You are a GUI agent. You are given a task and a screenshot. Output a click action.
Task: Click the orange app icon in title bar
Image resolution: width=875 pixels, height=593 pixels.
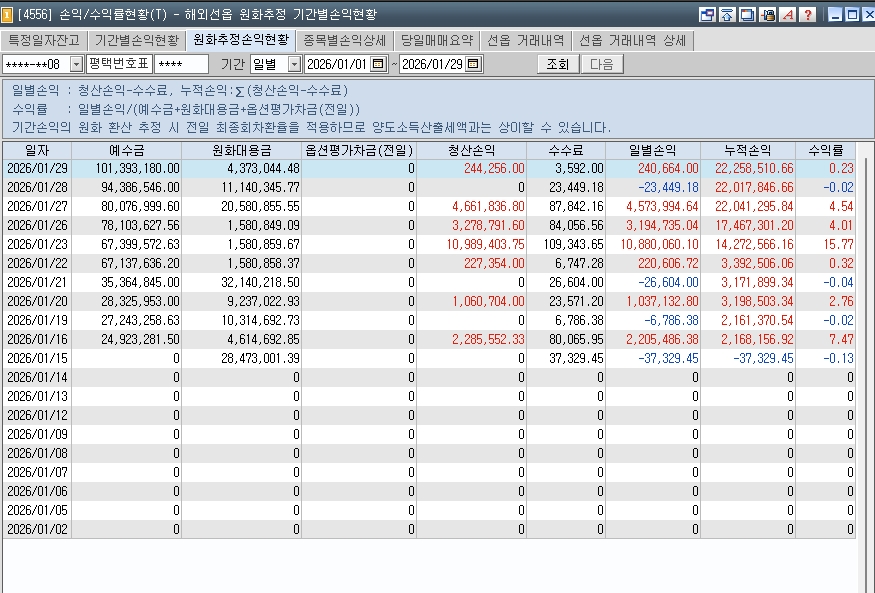pos(7,15)
